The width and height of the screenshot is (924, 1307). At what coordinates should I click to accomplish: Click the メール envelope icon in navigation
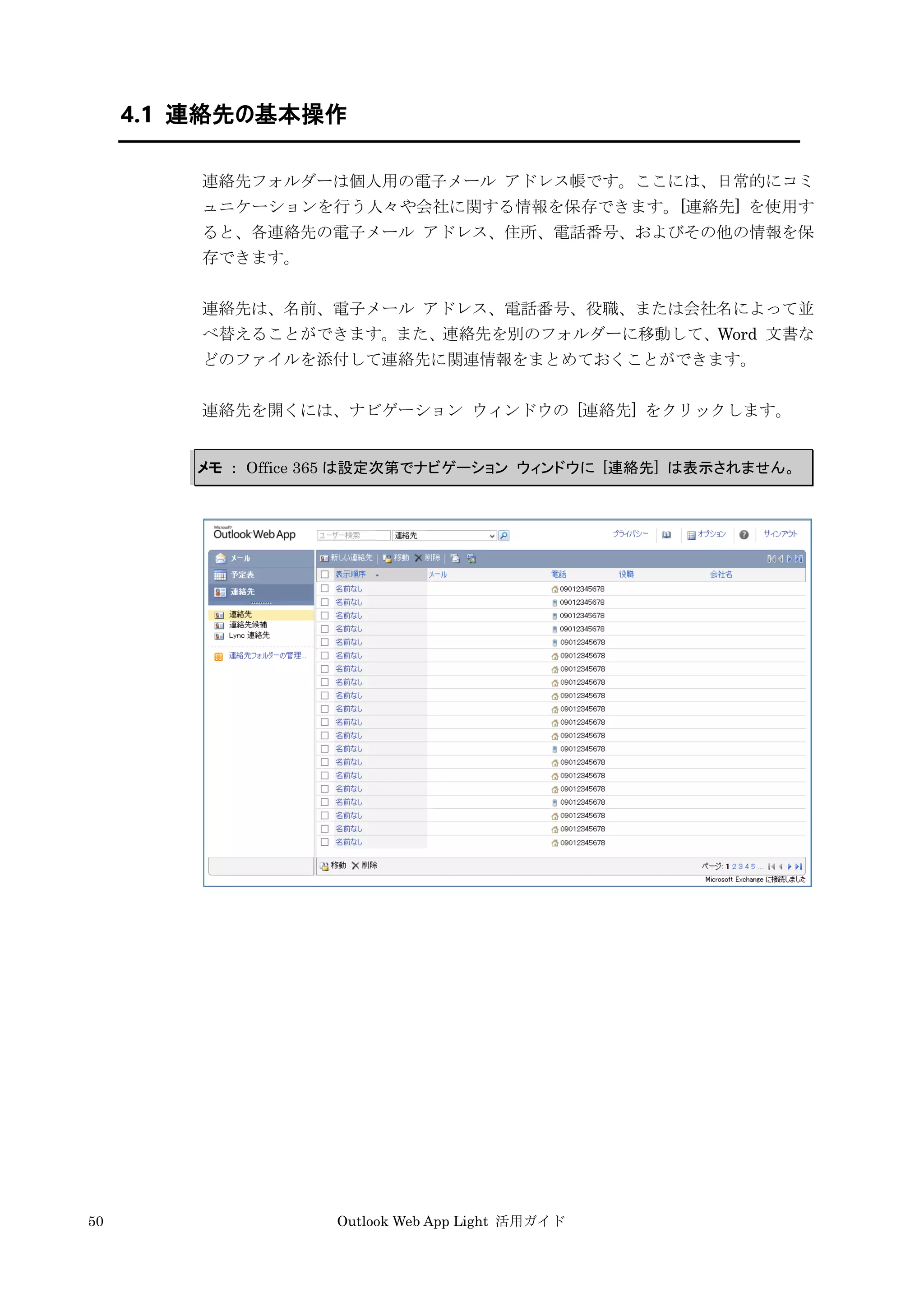click(x=220, y=558)
